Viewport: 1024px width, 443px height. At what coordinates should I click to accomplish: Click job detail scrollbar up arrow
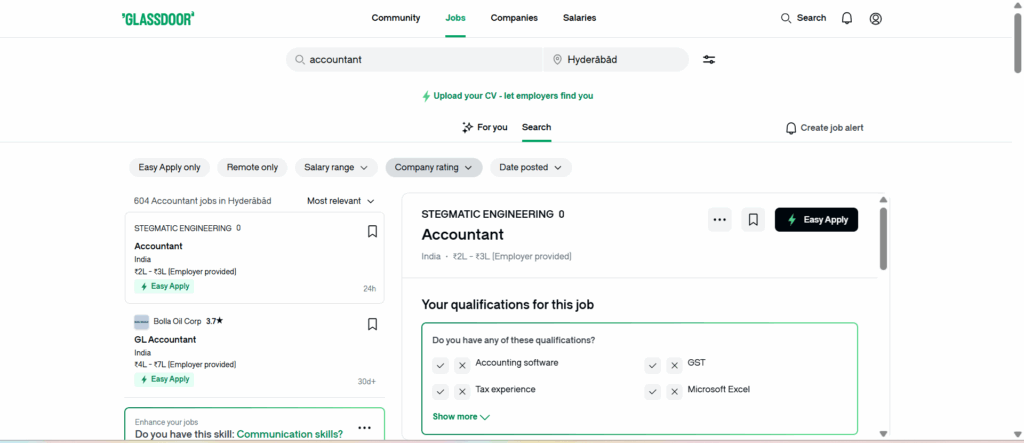[x=883, y=199]
